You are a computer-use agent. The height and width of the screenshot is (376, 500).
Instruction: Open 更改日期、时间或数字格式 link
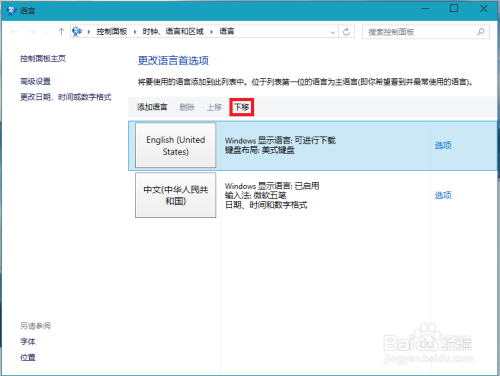point(66,97)
